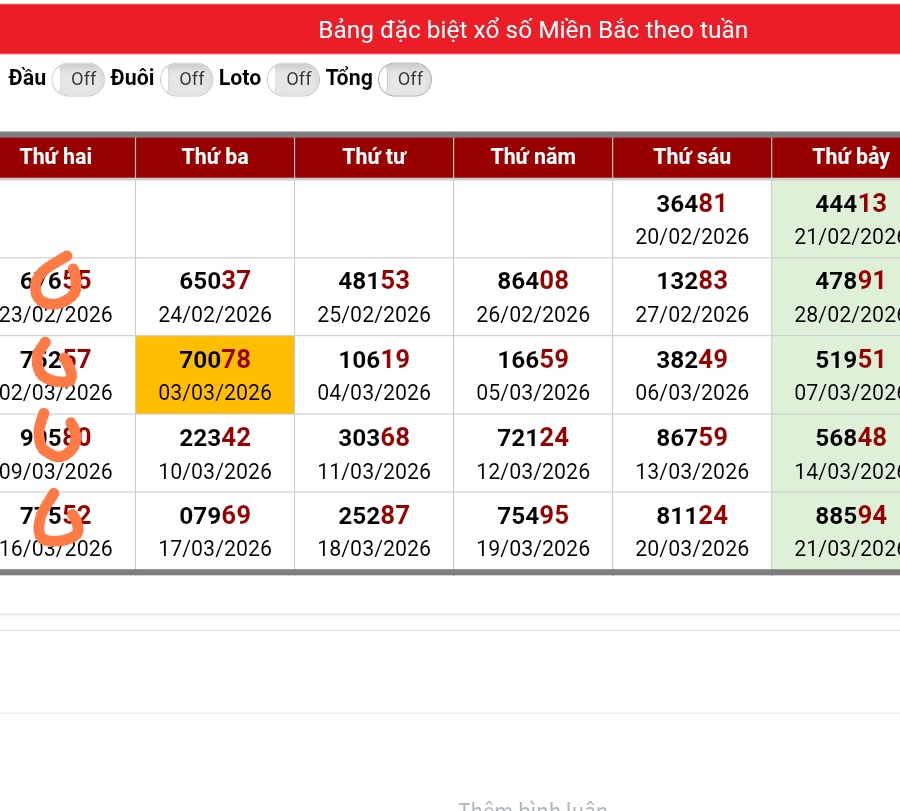Toggle the Đầu switch on
900x811 pixels.
click(78, 79)
